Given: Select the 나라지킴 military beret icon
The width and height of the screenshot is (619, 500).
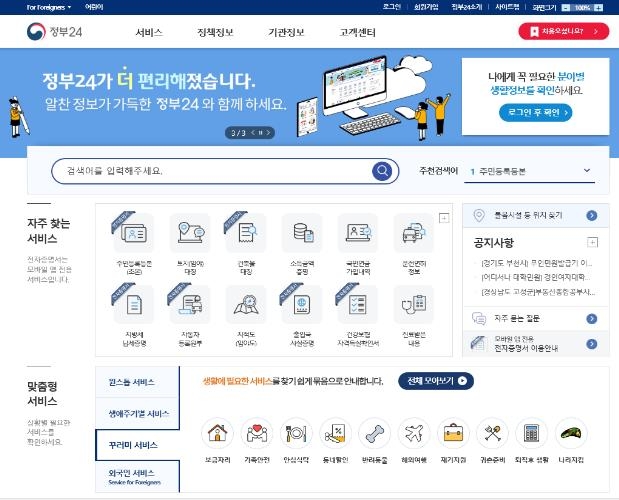Looking at the screenshot, I should click(x=571, y=433).
